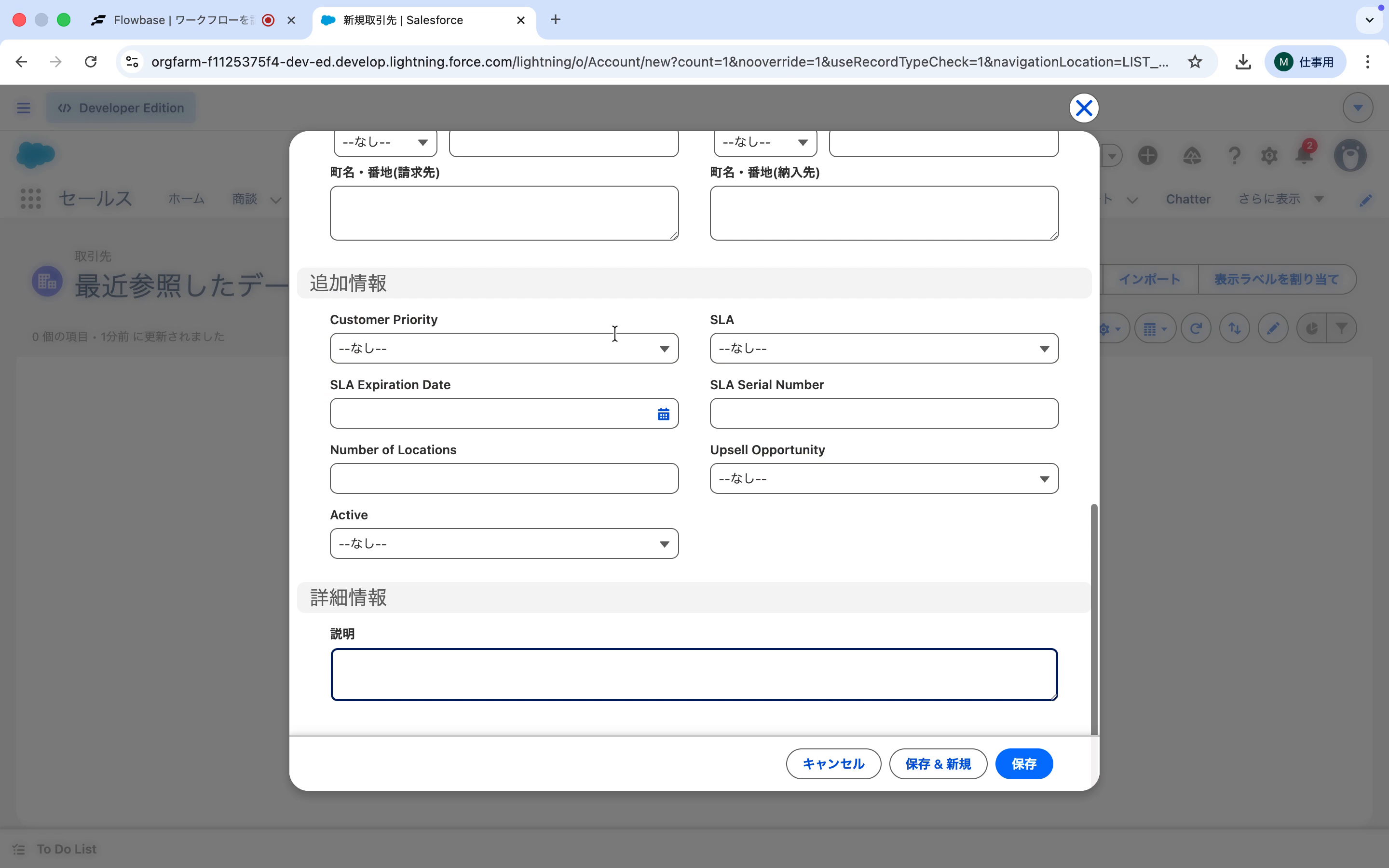Cancel the form with キャンセル
The width and height of the screenshot is (1389, 868).
[833, 763]
